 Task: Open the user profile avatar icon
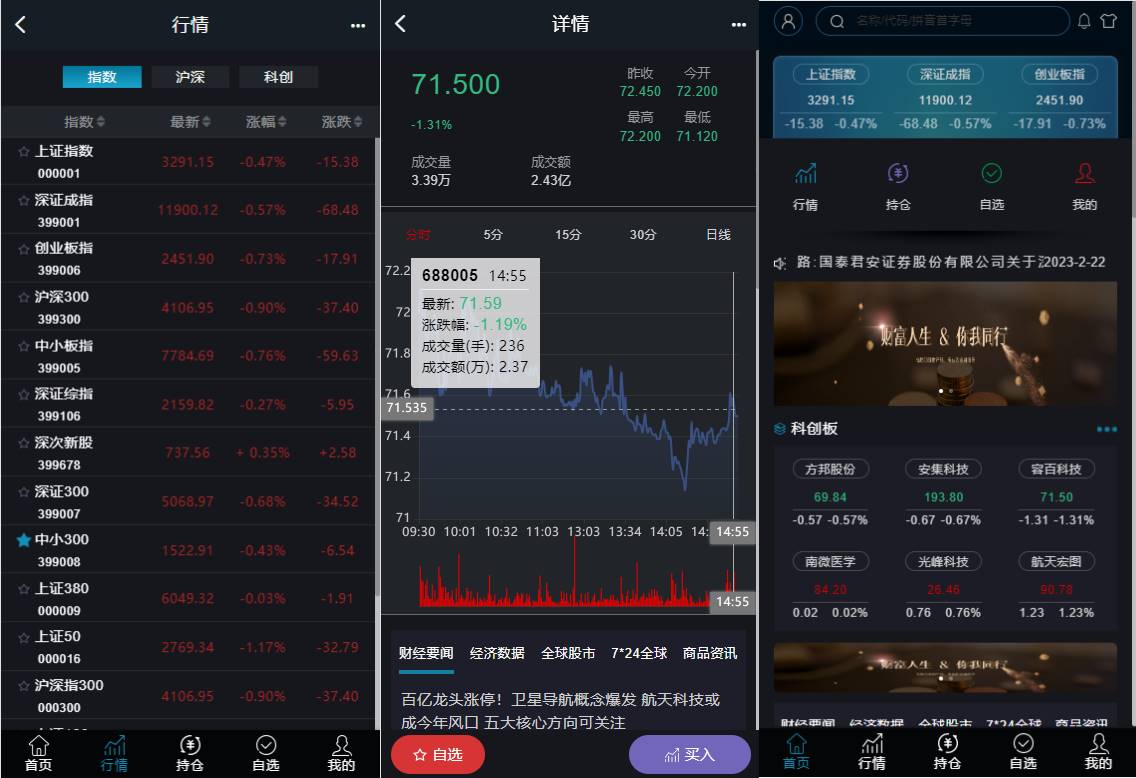click(x=788, y=21)
